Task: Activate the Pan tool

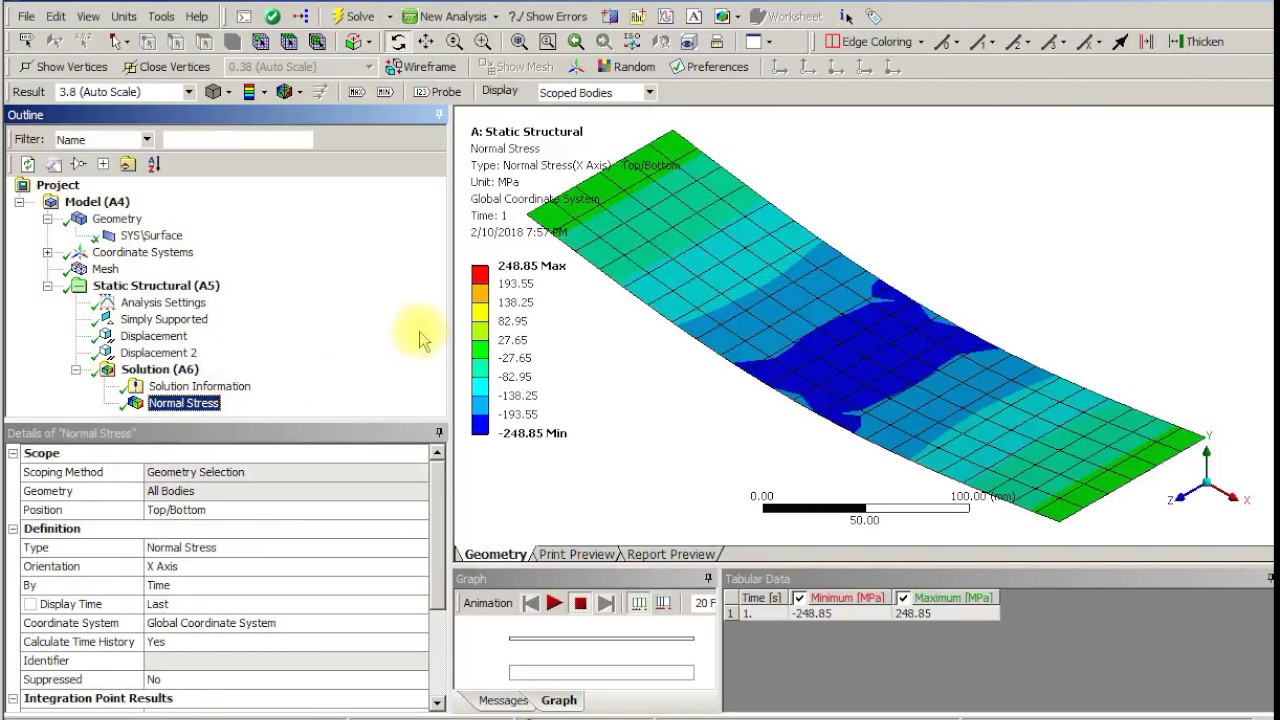Action: pos(426,42)
